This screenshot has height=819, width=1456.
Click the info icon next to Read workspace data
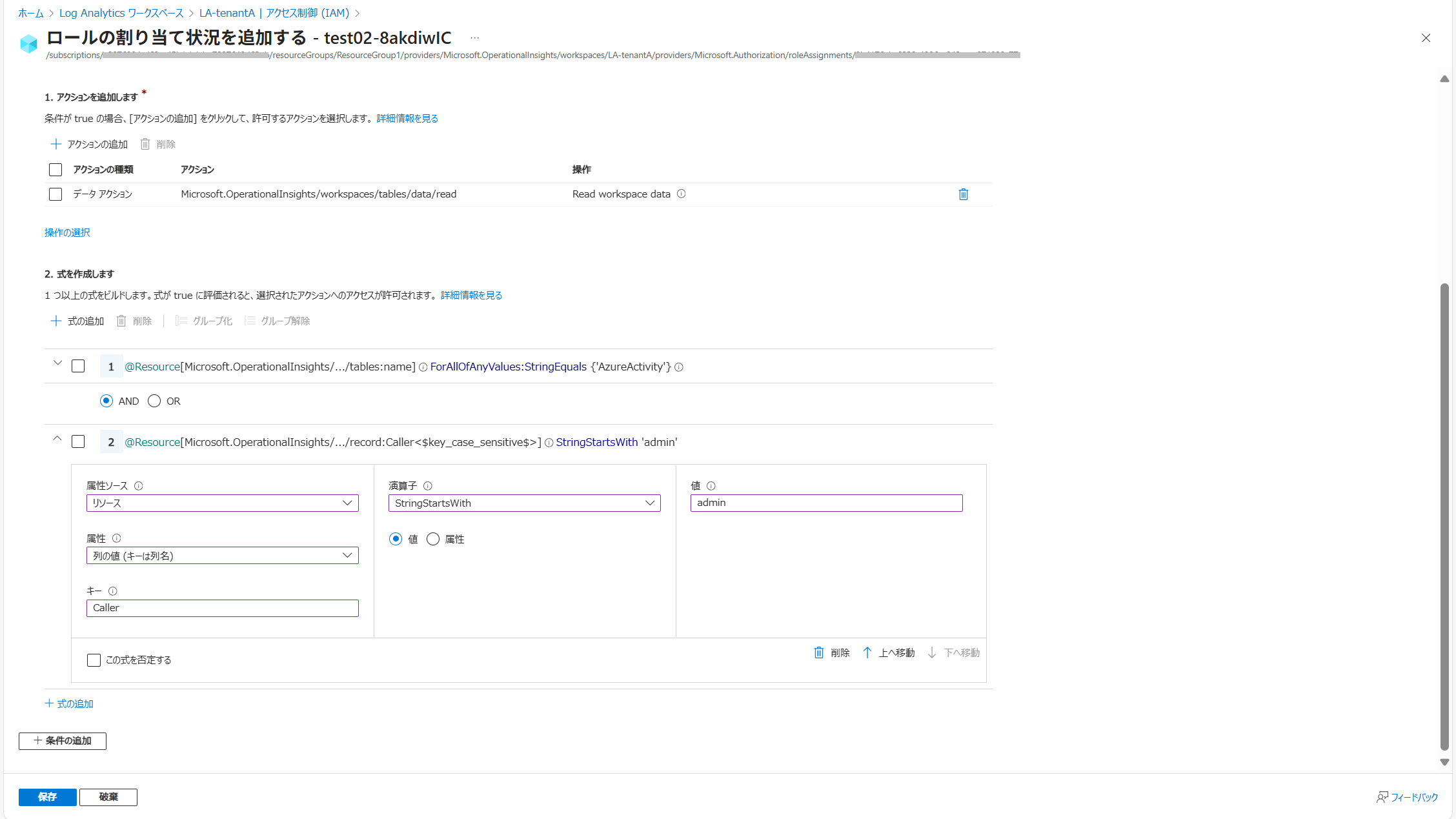click(681, 194)
